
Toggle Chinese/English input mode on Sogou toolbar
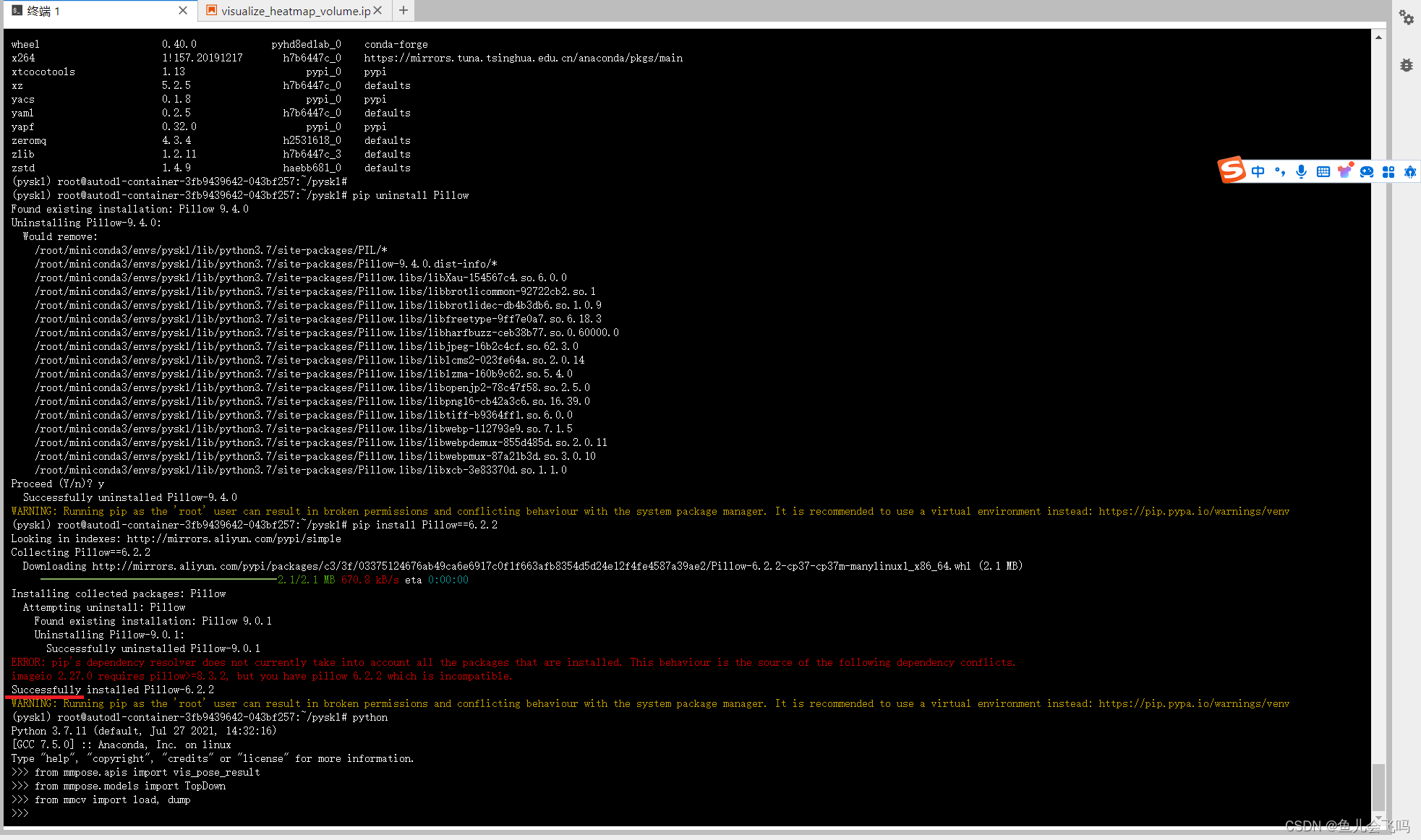pos(1258,171)
